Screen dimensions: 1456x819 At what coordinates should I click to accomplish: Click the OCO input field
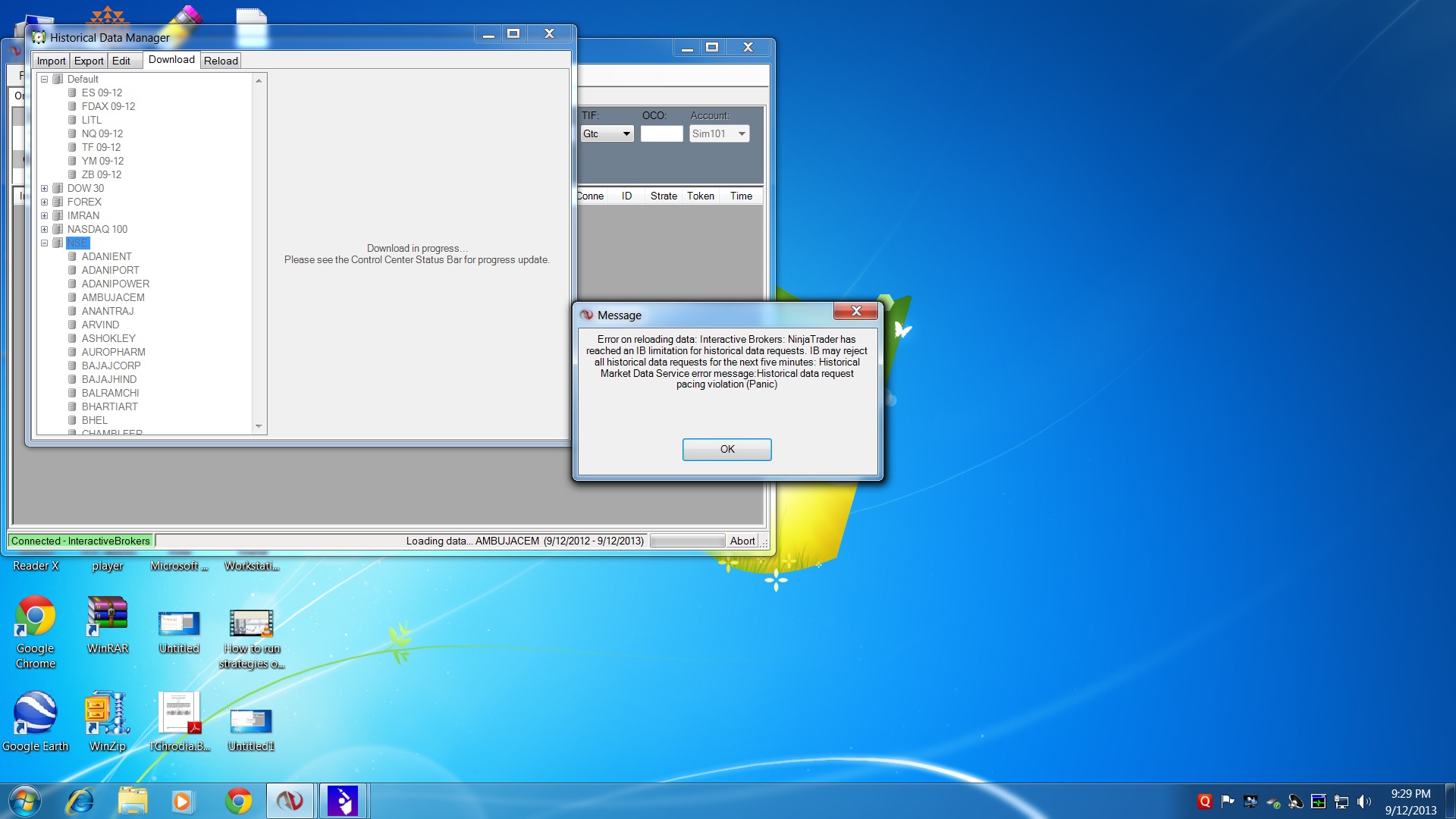(x=661, y=133)
